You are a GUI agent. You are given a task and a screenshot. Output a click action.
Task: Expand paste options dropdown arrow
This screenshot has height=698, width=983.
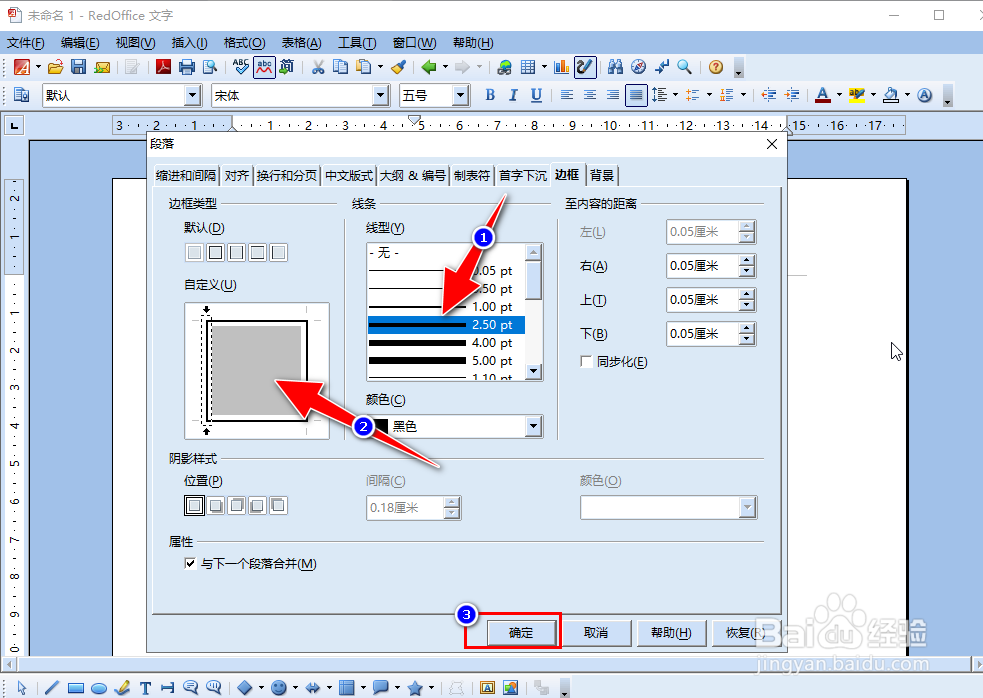[381, 67]
